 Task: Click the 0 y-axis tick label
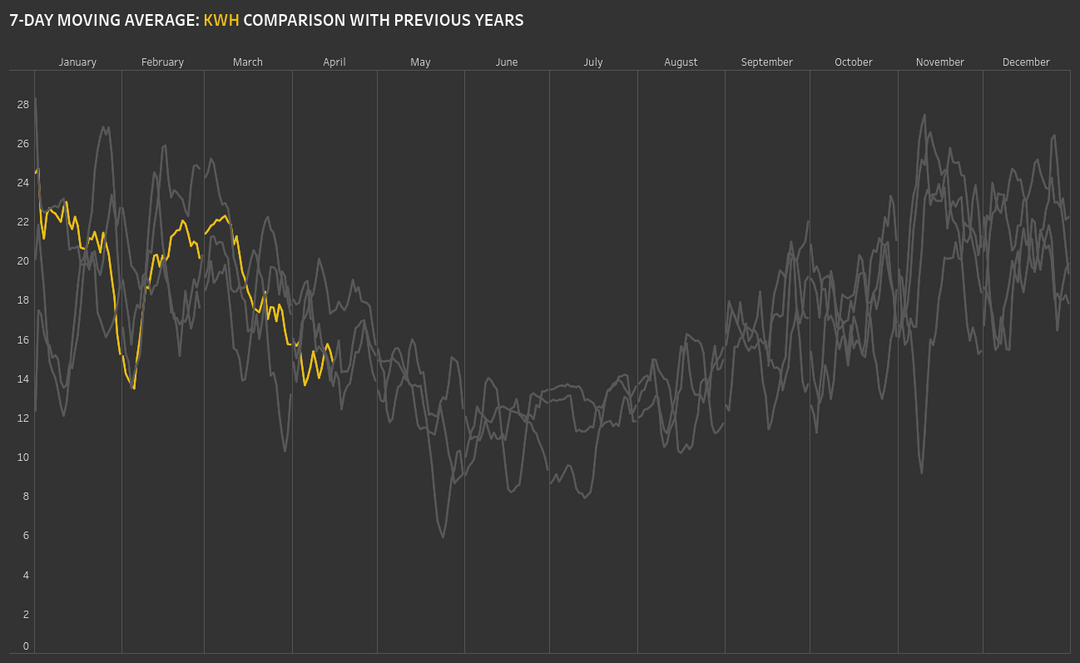tap(25, 646)
